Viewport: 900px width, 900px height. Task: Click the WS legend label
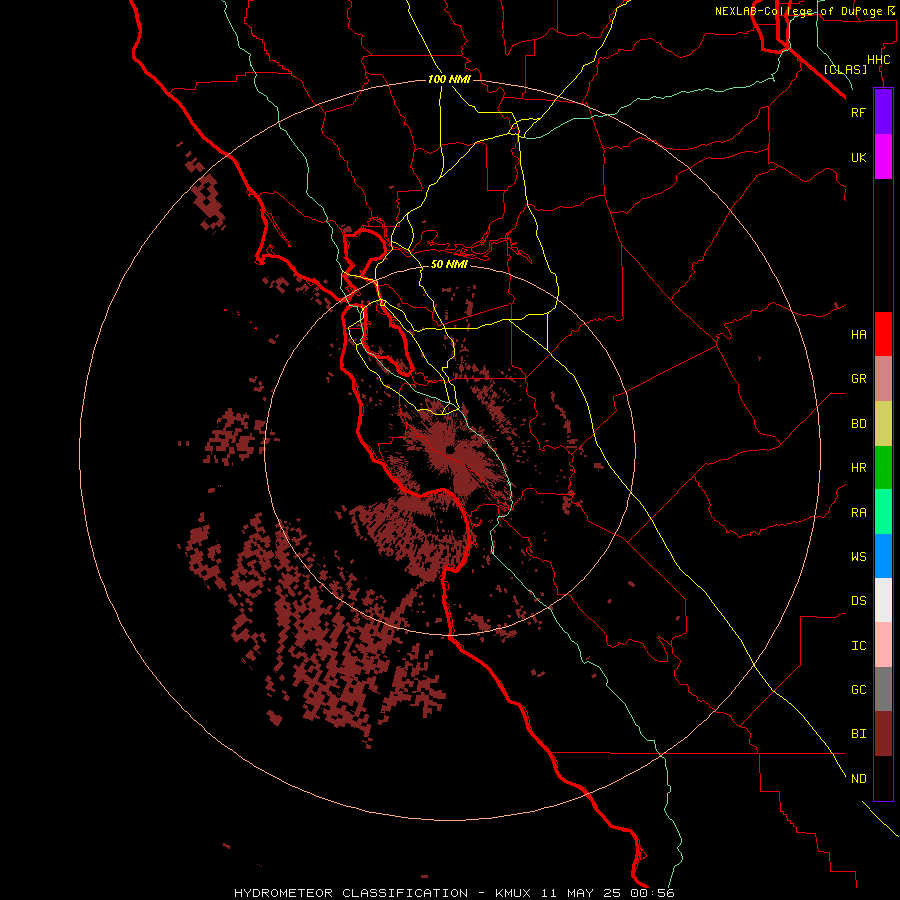(x=858, y=556)
